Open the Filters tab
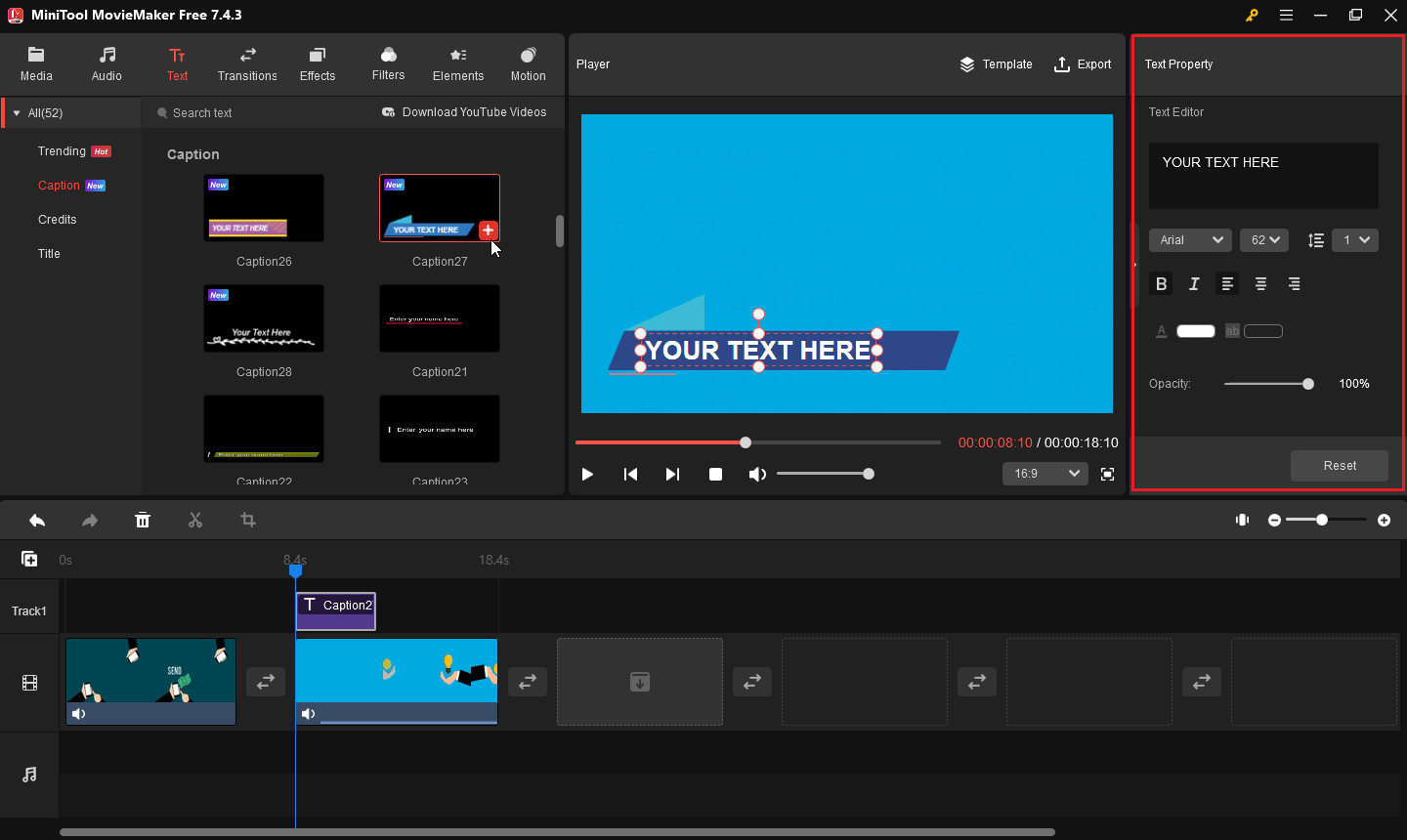This screenshot has width=1407, height=840. [388, 63]
